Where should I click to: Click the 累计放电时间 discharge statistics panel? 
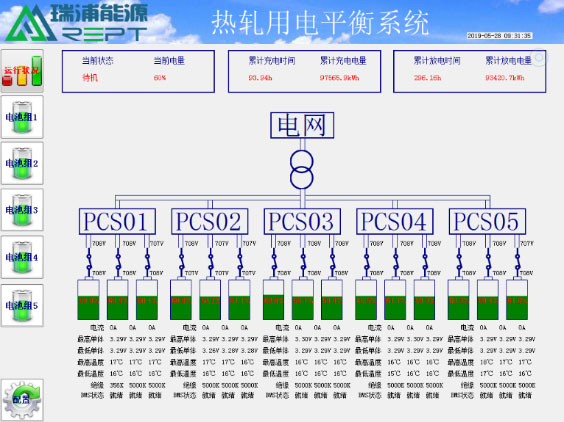(470, 72)
